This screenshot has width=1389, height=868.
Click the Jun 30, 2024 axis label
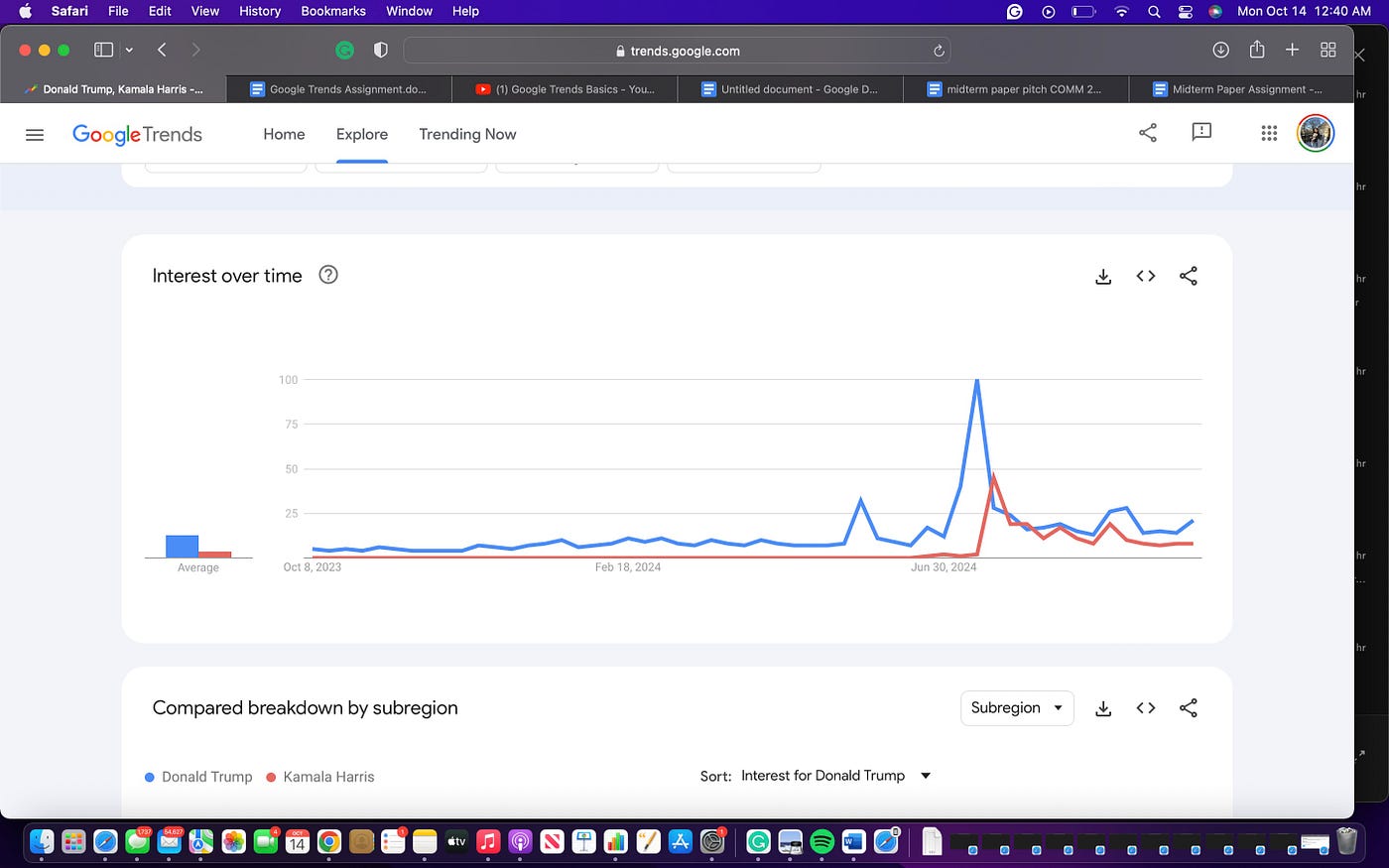click(944, 567)
